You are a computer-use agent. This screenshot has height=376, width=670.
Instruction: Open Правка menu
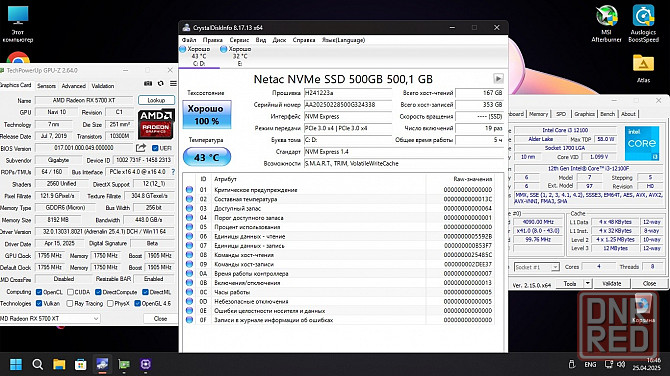[212, 40]
